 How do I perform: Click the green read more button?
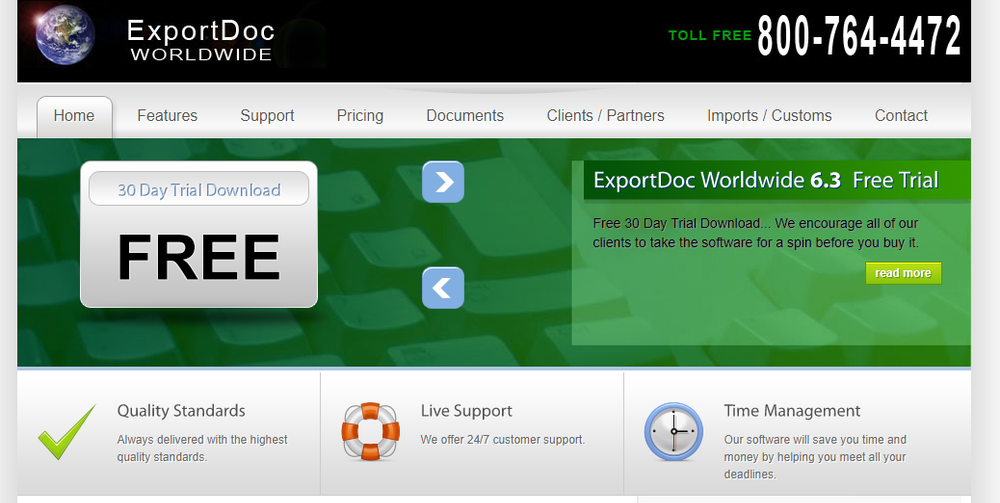point(903,273)
